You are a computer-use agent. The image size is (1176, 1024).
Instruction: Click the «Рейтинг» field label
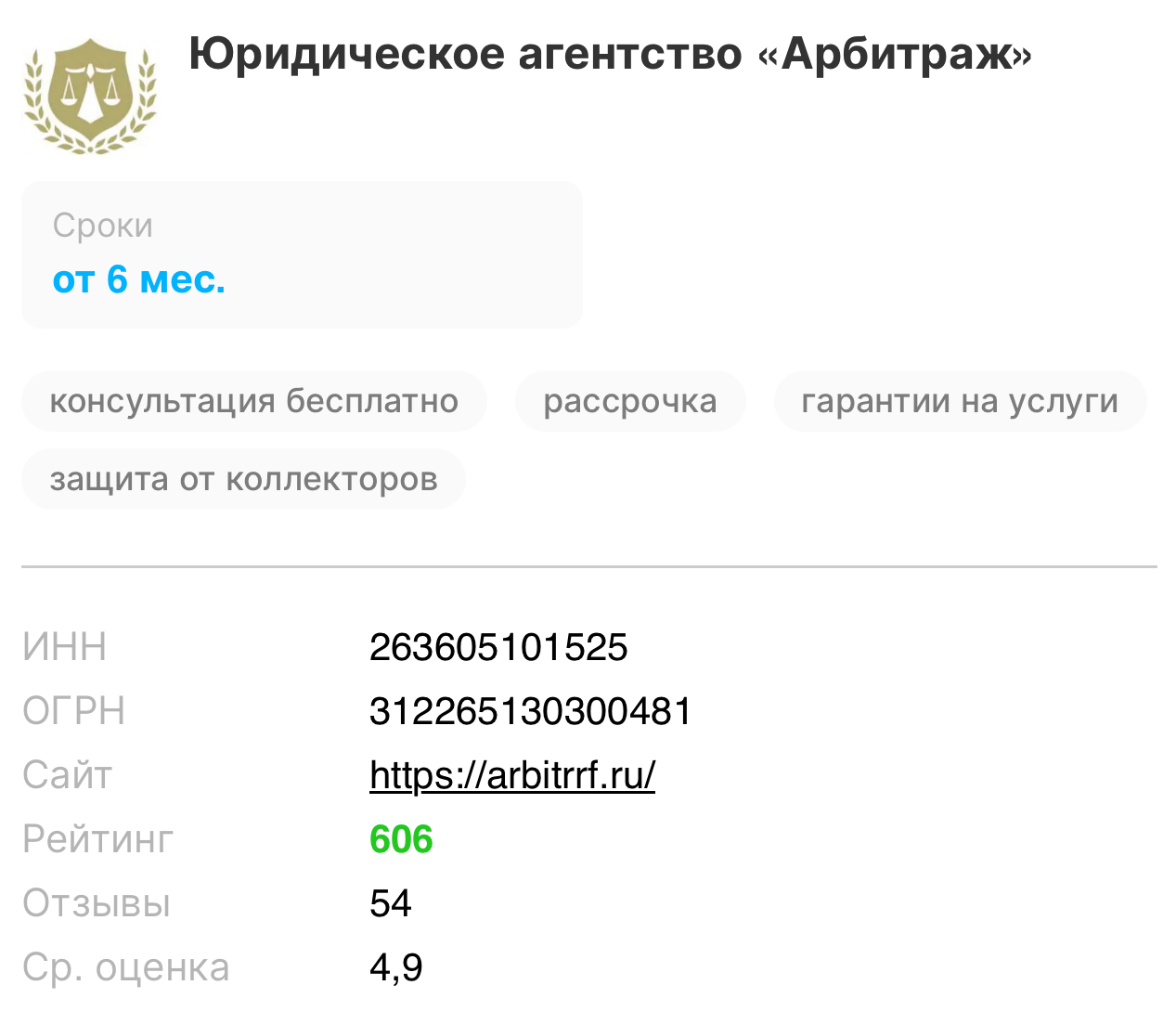coord(97,839)
